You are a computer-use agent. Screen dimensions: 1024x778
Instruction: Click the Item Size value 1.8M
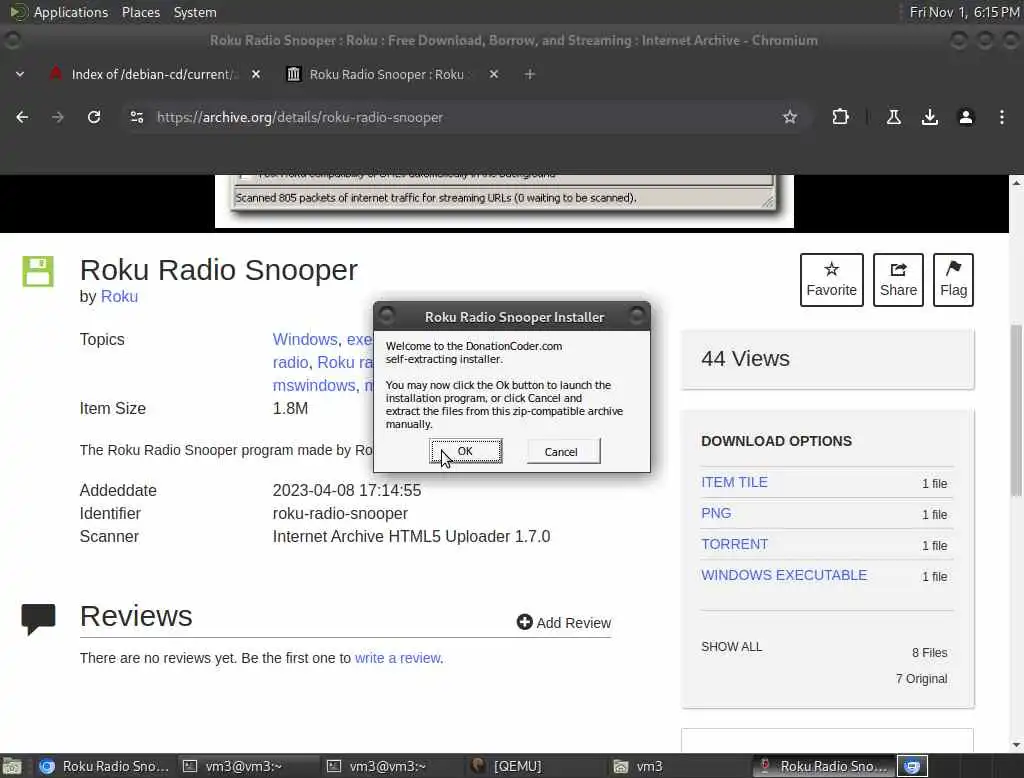click(x=290, y=408)
